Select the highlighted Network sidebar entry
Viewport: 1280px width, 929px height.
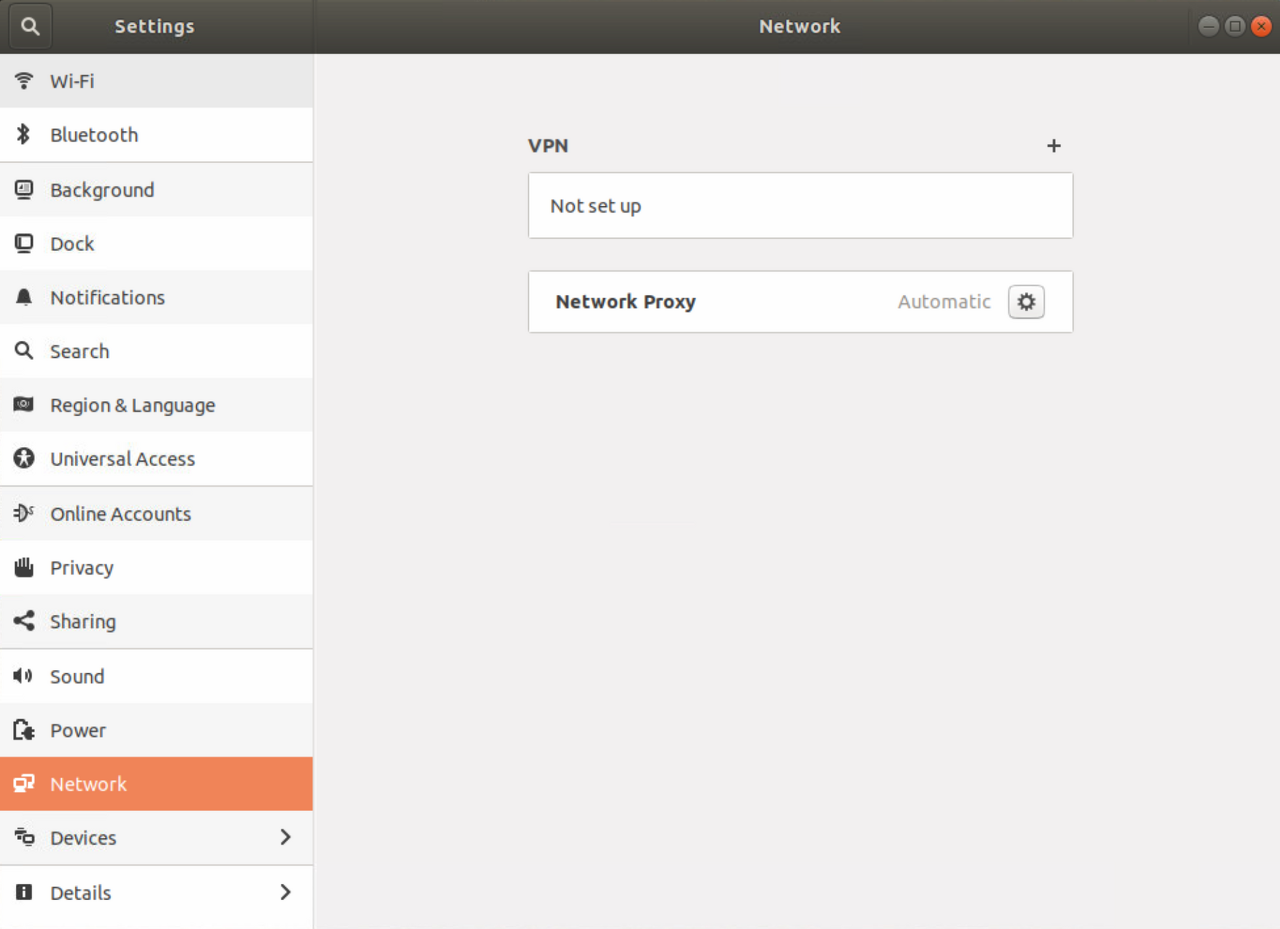(x=156, y=784)
